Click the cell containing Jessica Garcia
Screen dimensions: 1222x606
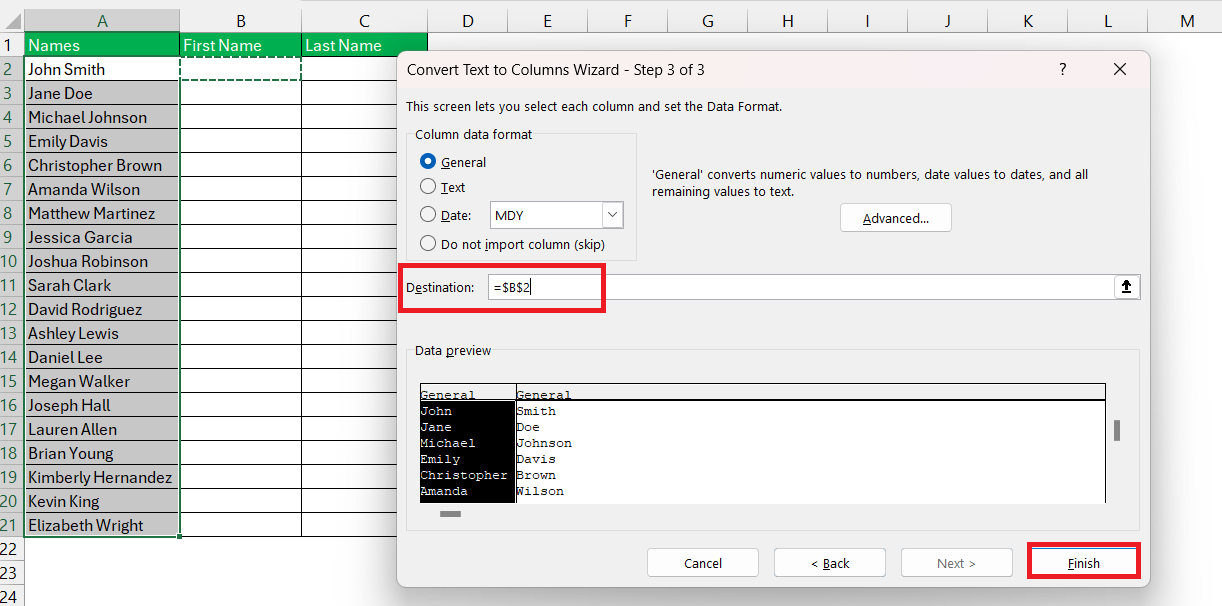(x=102, y=237)
